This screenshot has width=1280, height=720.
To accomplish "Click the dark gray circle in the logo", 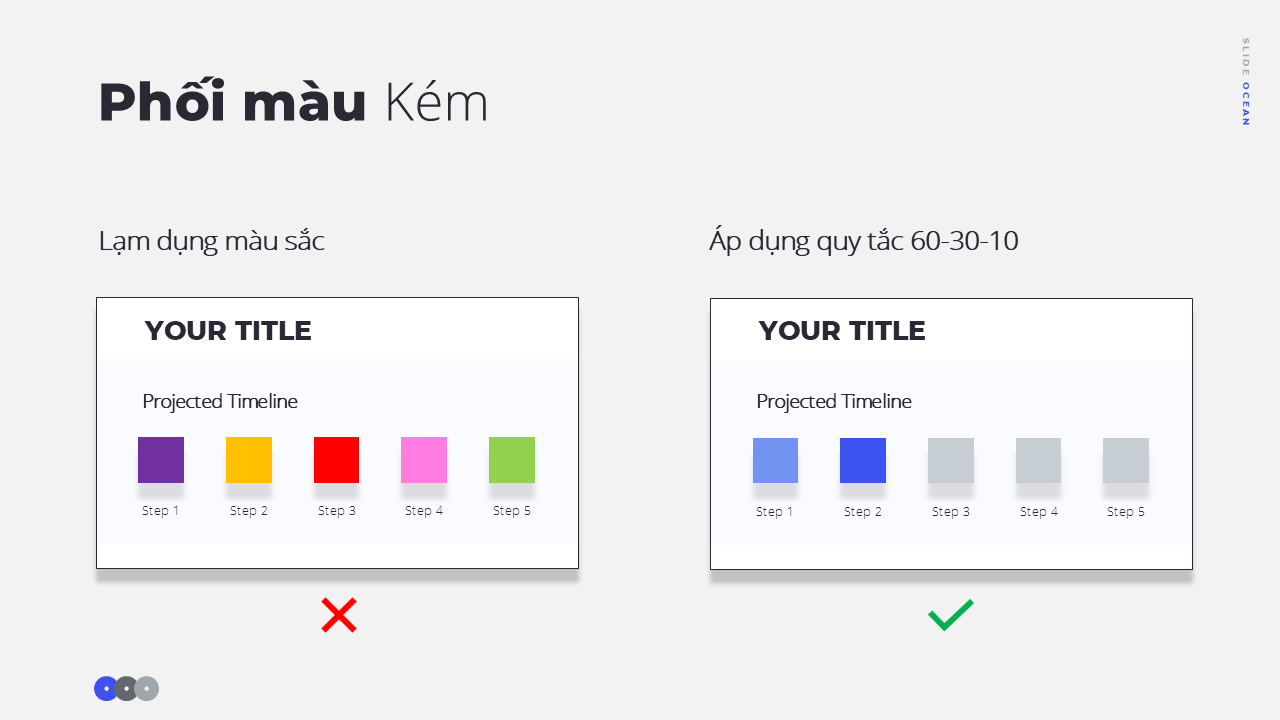I will click(x=127, y=688).
